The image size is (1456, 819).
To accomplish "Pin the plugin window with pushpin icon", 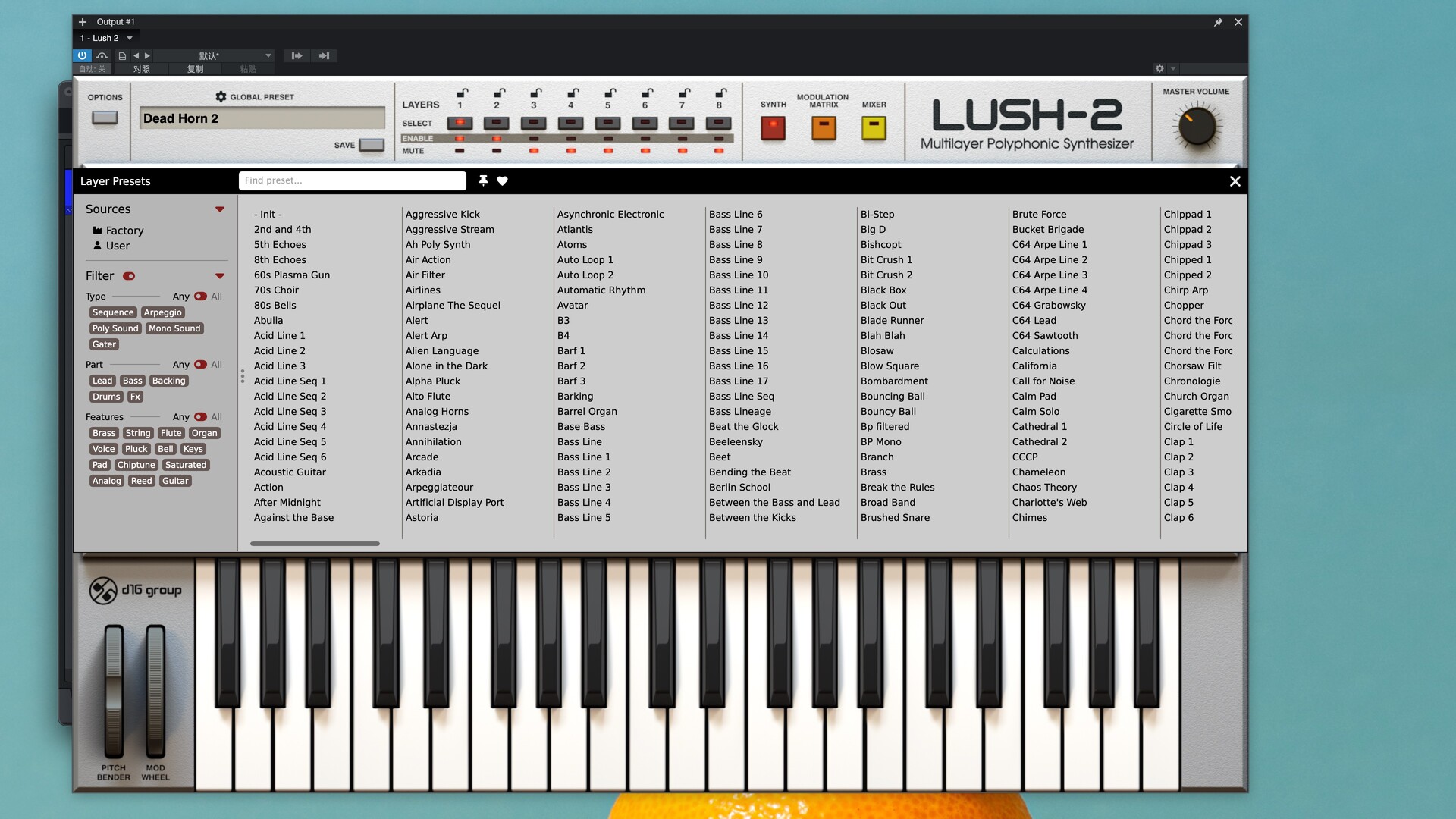I will [1218, 22].
